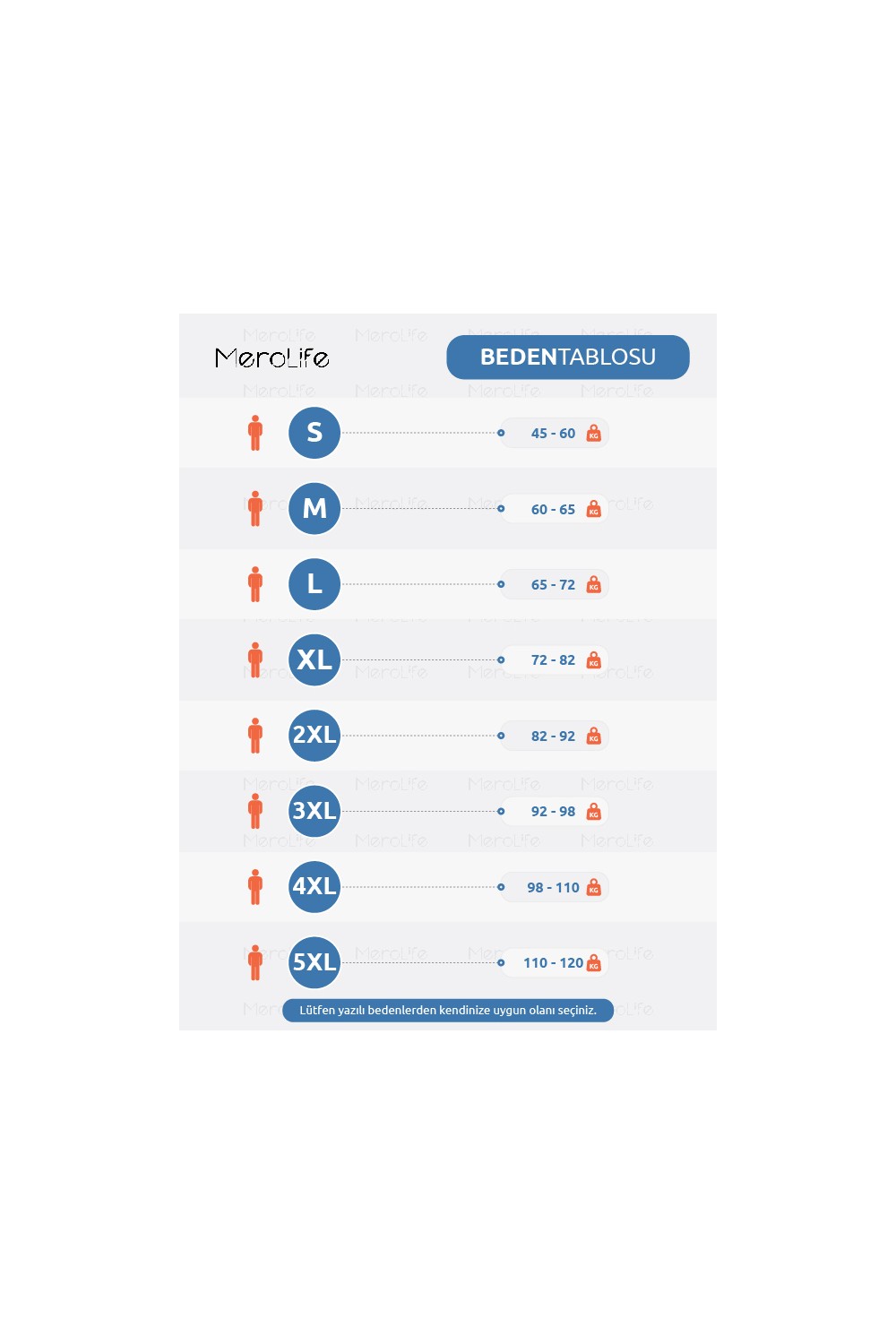Click the KG weight icon next to 82 - 92

(593, 737)
